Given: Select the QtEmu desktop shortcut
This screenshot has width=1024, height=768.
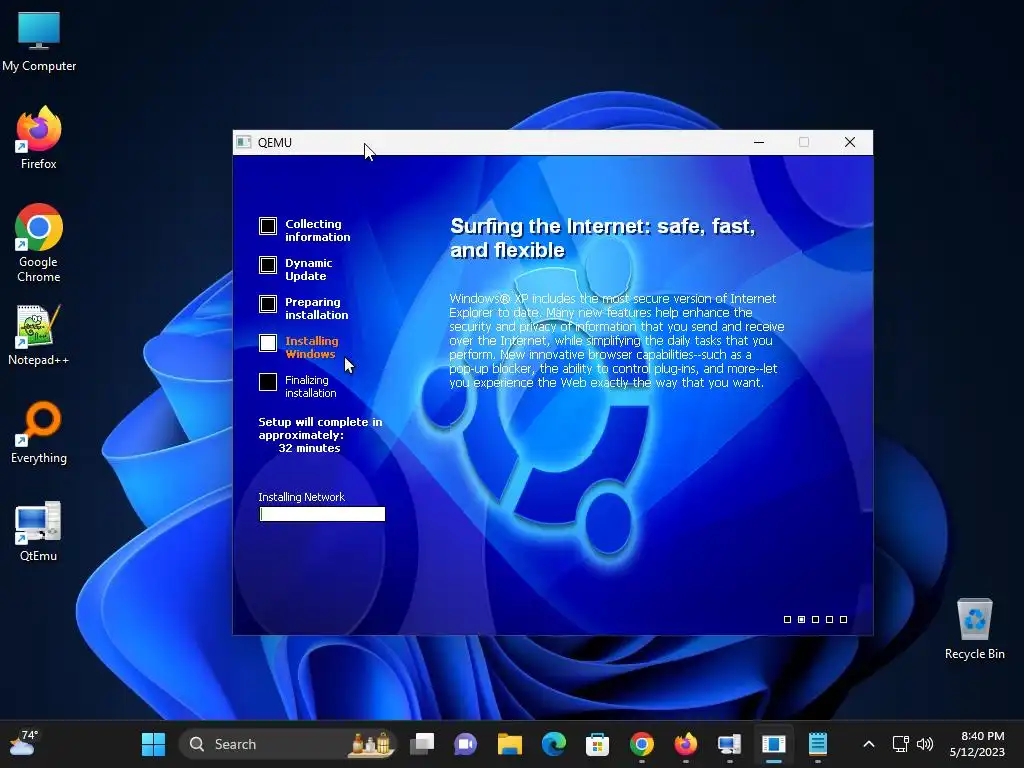Looking at the screenshot, I should click(x=39, y=530).
